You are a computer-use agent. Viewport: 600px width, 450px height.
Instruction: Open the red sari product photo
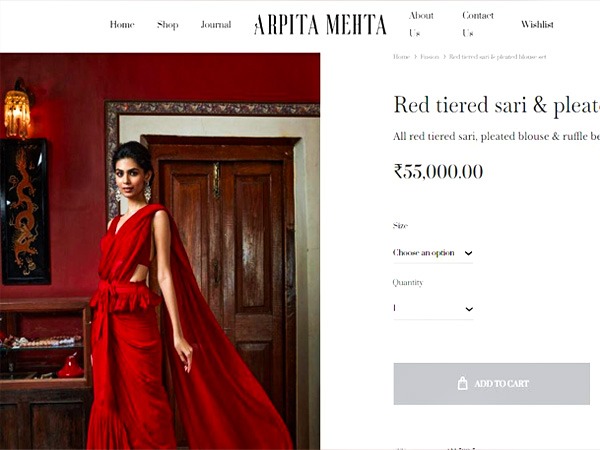tap(160, 251)
